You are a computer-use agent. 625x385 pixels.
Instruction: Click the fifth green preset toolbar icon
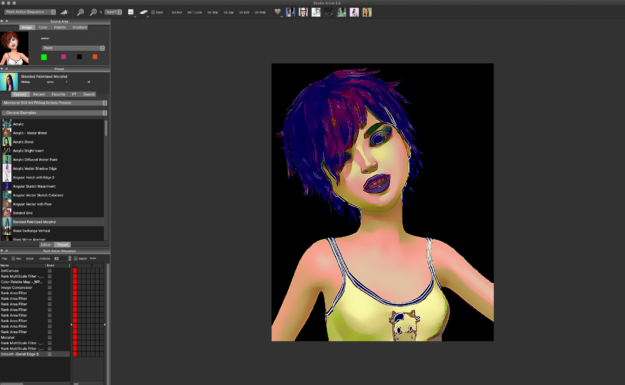click(342, 12)
